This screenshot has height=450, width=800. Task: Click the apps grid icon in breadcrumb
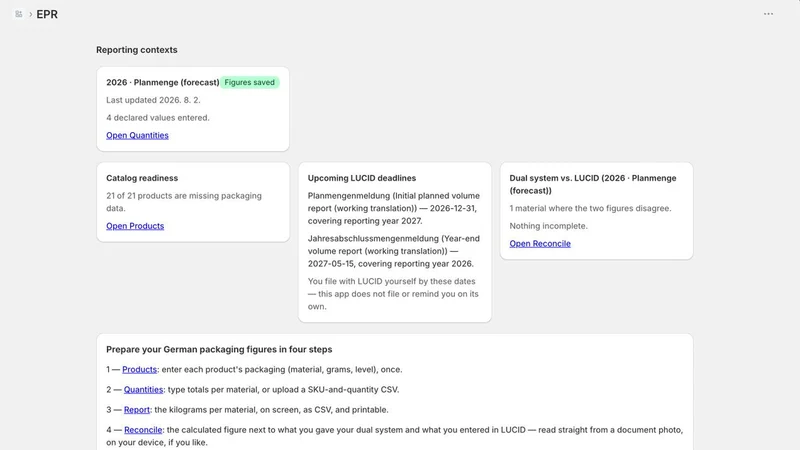coord(19,14)
